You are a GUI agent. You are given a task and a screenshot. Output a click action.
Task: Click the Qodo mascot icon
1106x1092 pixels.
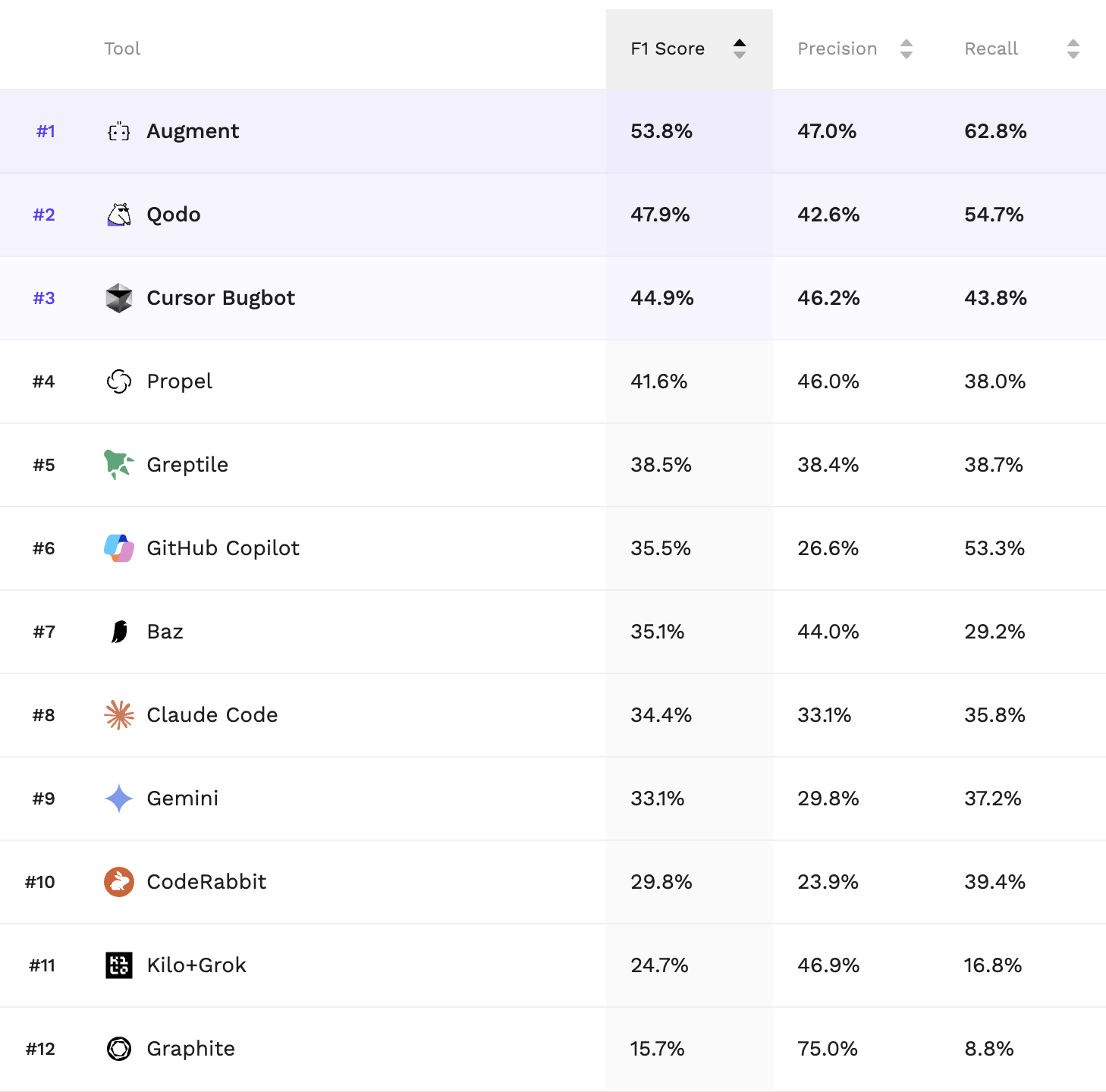(119, 215)
